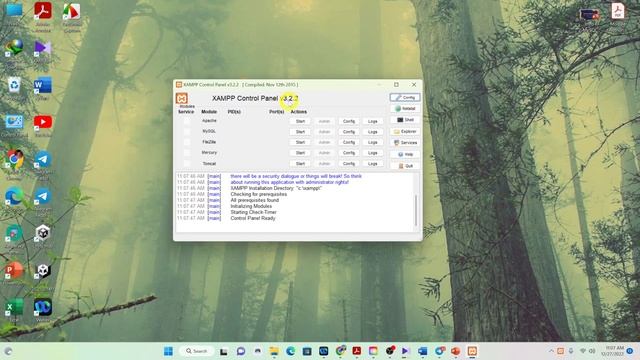Open File Explorer from the taskbar
The image size is (640, 360).
click(274, 351)
